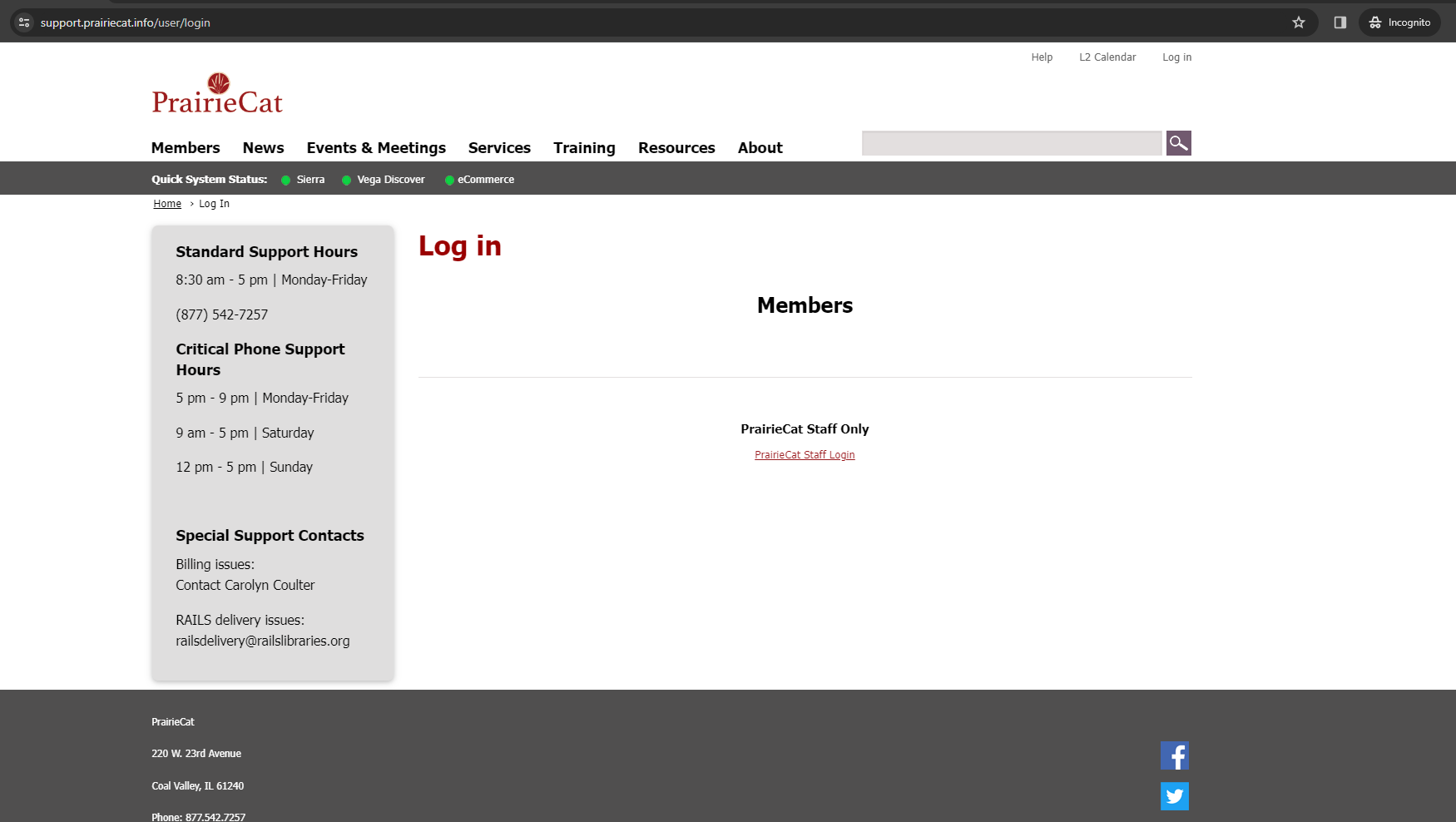The image size is (1456, 822).
Task: Click the eCommerce status label
Action: (486, 180)
